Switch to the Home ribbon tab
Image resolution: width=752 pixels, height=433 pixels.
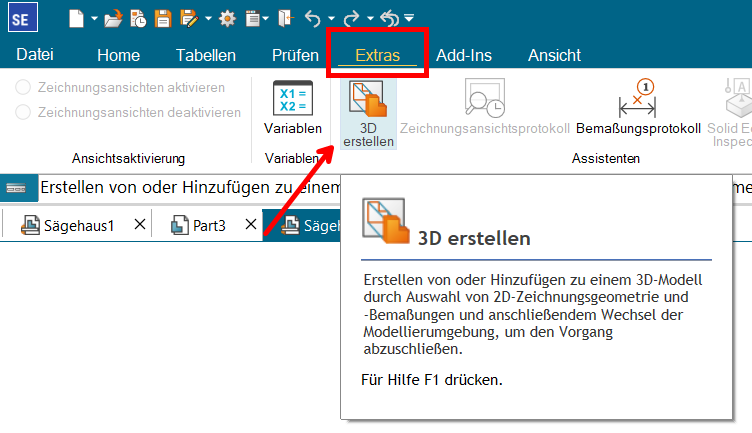coord(118,55)
